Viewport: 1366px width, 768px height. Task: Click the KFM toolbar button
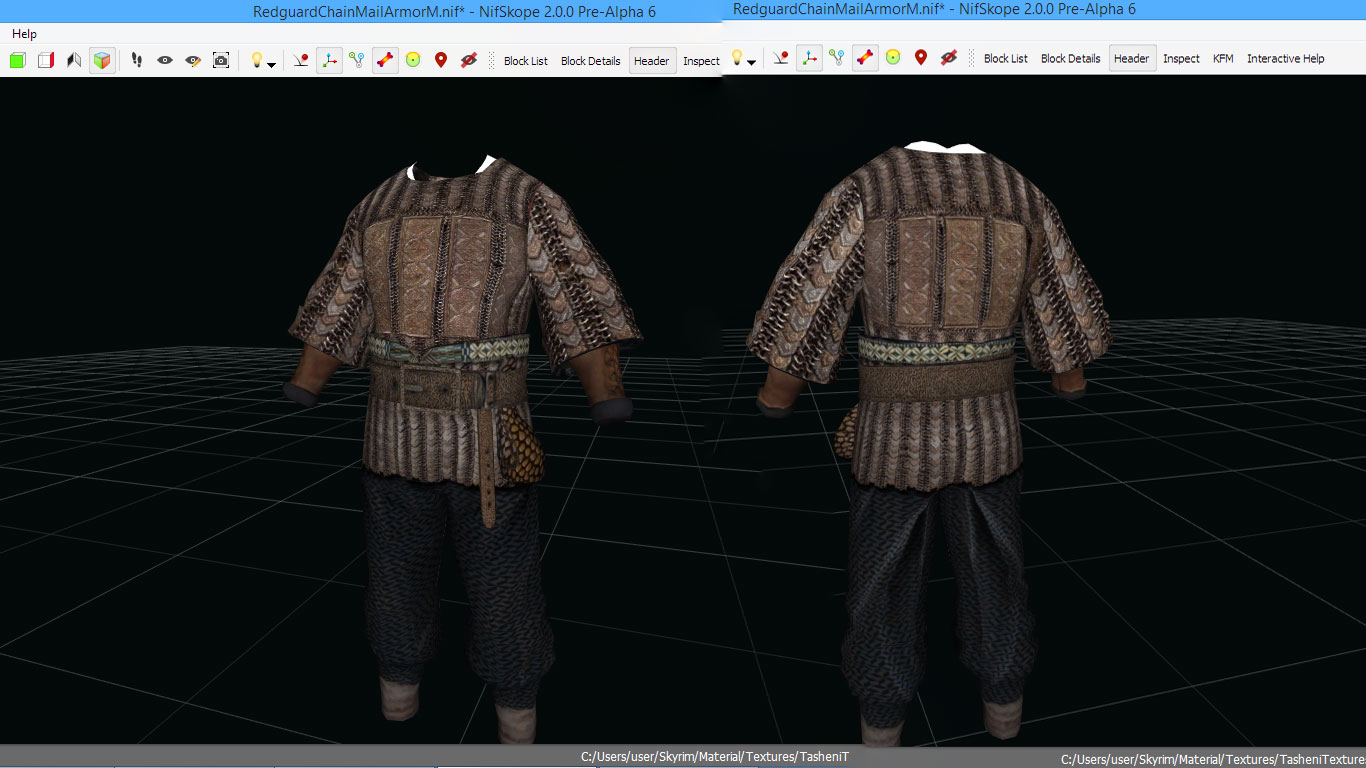[x=1223, y=59]
